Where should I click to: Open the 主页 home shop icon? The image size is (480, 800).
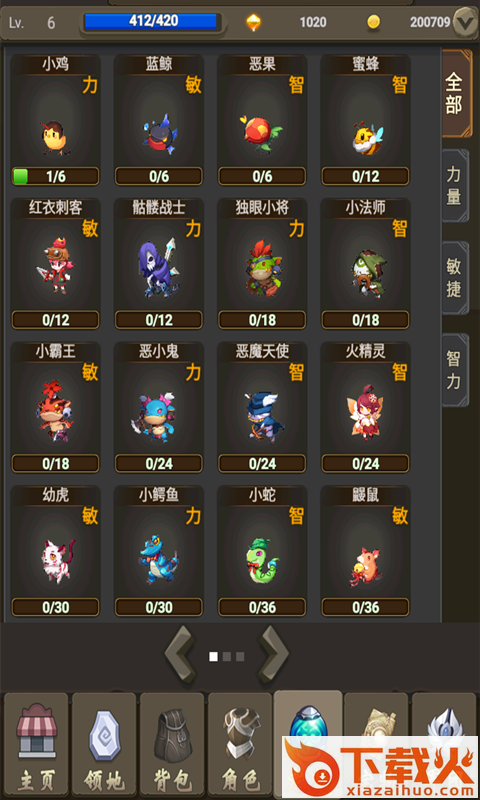(36, 744)
